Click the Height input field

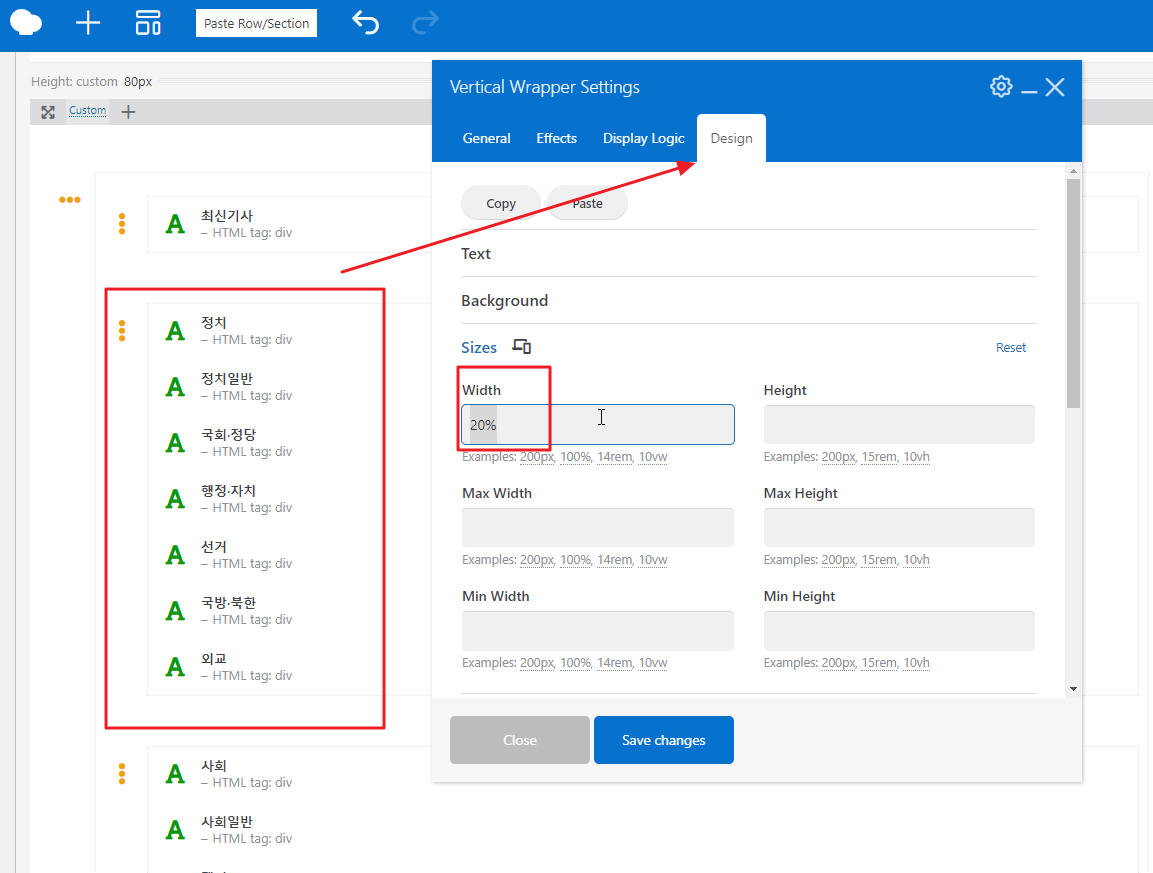tap(899, 424)
